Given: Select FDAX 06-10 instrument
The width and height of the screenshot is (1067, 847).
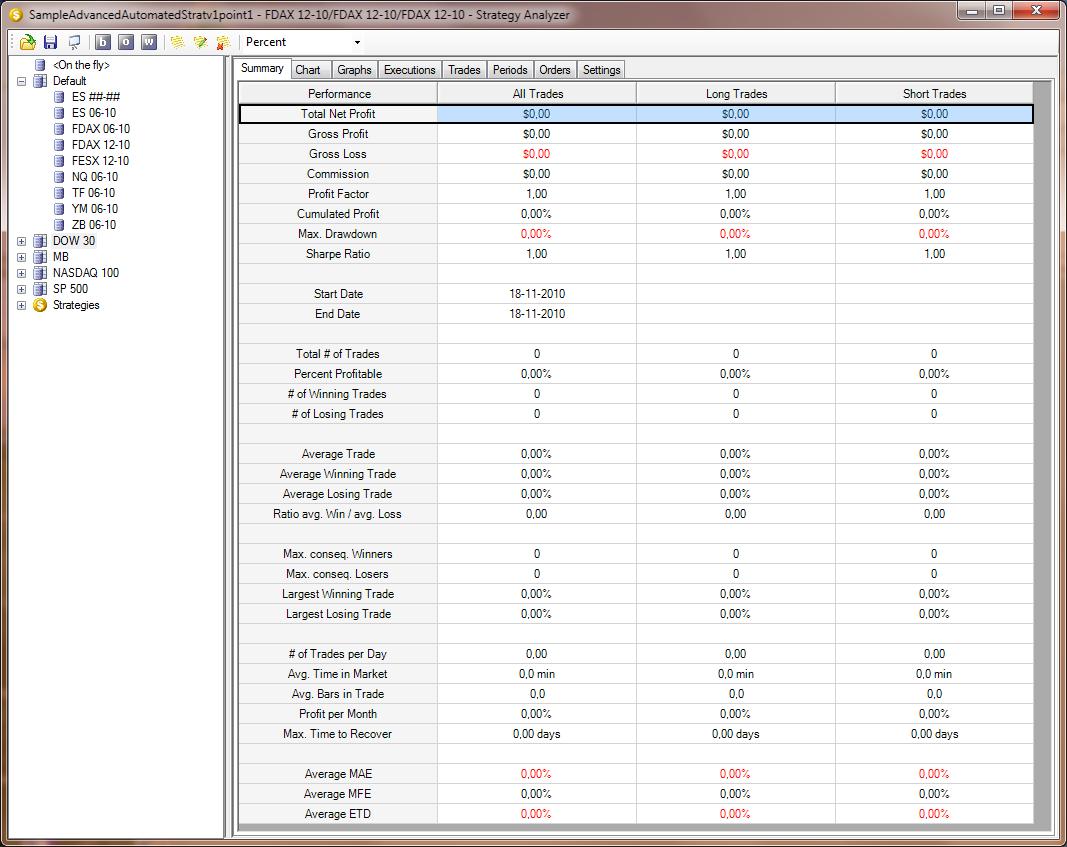Looking at the screenshot, I should [101, 129].
